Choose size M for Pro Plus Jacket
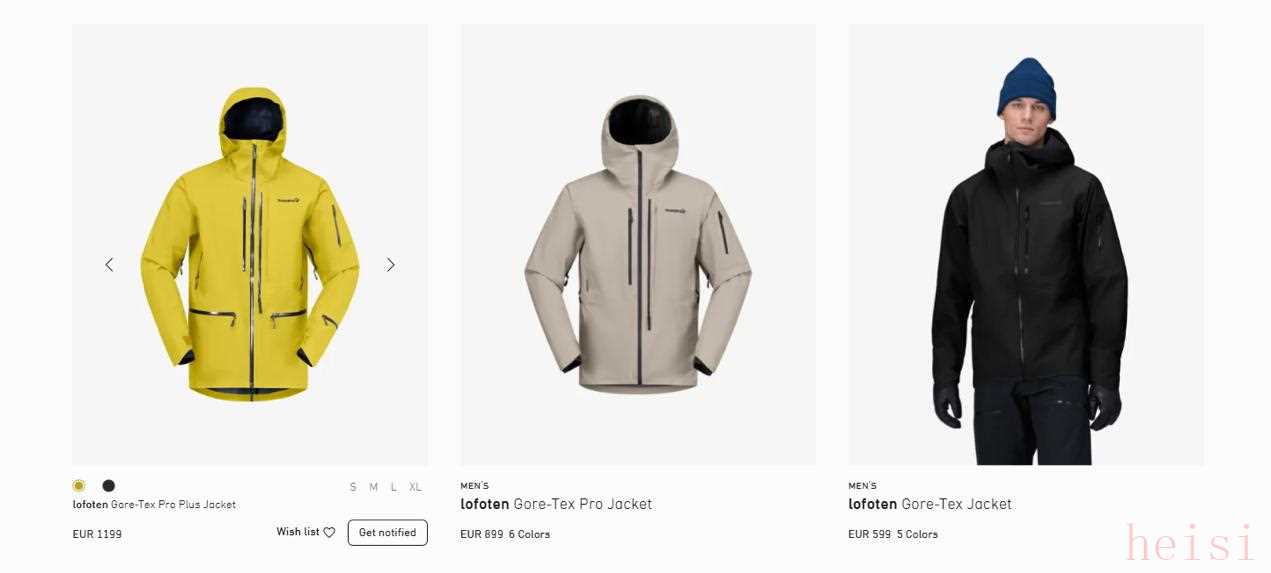 pos(373,487)
